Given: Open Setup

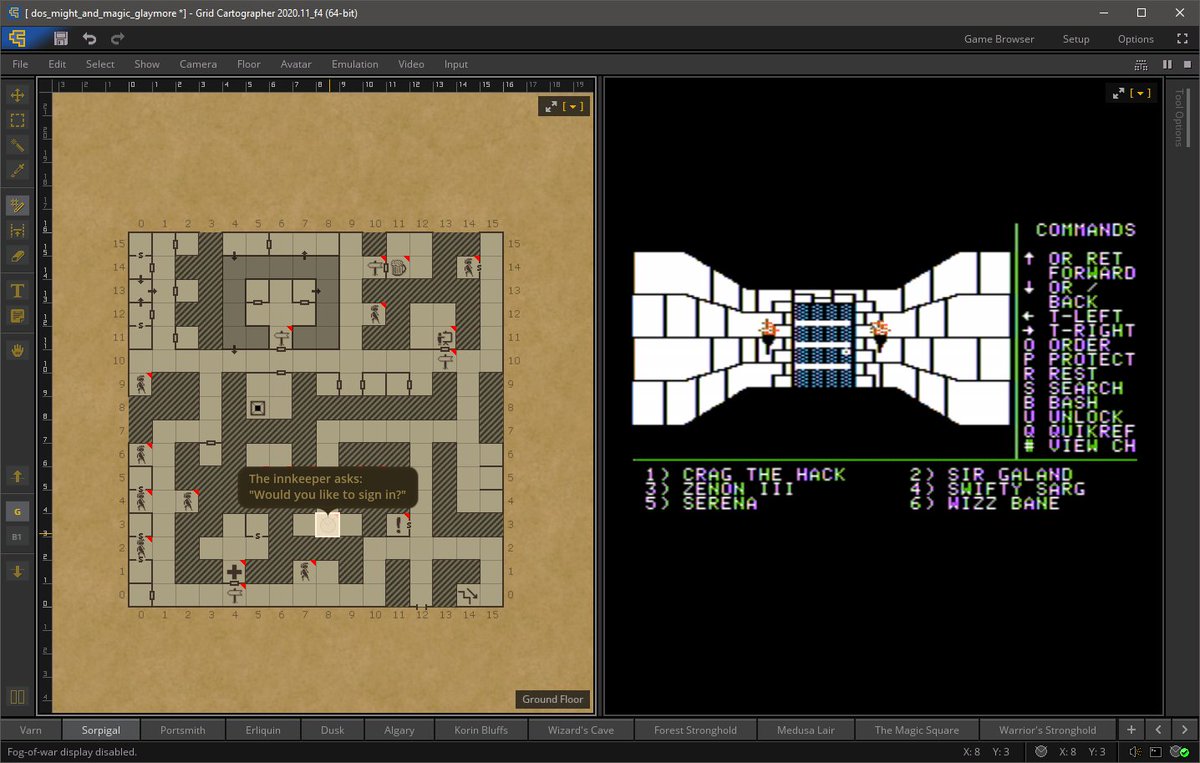Looking at the screenshot, I should pos(1076,39).
